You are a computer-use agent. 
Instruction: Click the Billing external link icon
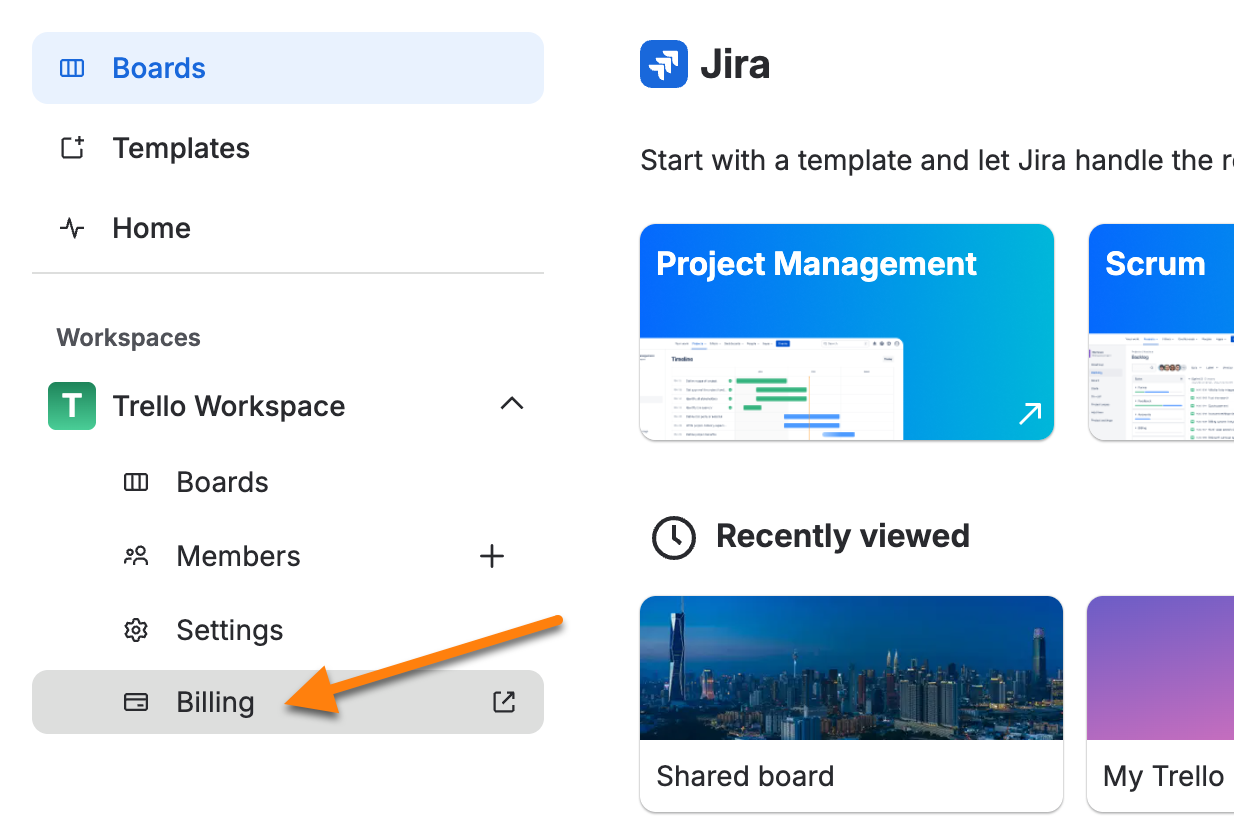(505, 702)
